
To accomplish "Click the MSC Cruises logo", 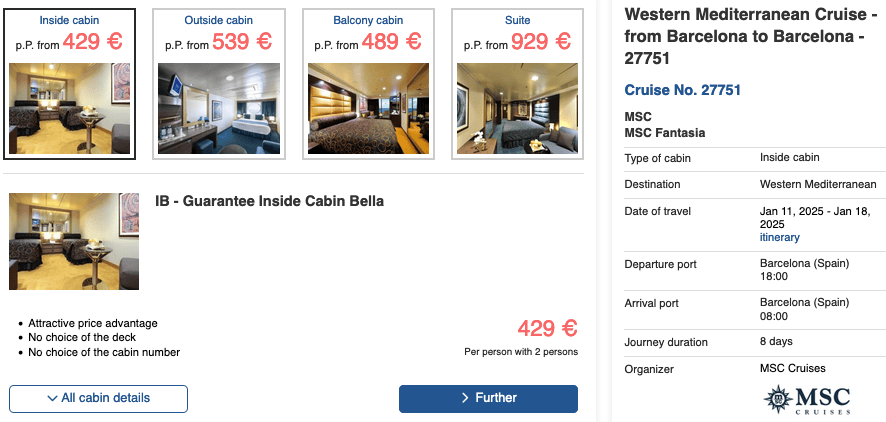I will pos(806,400).
